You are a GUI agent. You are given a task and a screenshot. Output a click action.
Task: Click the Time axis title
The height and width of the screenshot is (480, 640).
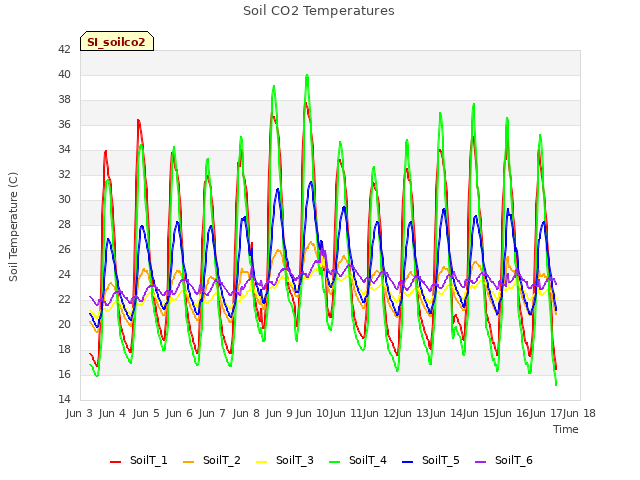566,429
